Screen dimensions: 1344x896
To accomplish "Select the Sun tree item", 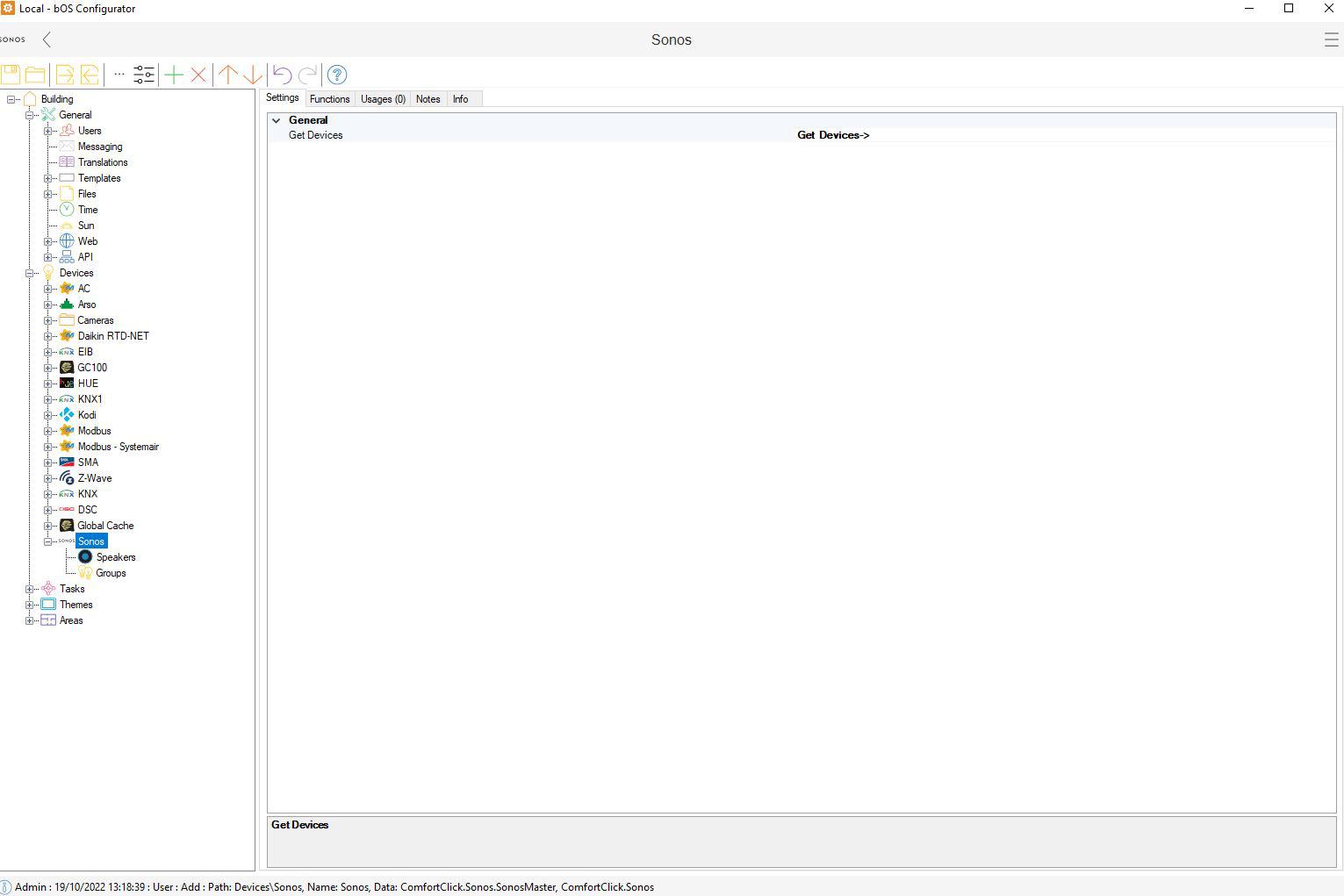I will coord(86,226).
